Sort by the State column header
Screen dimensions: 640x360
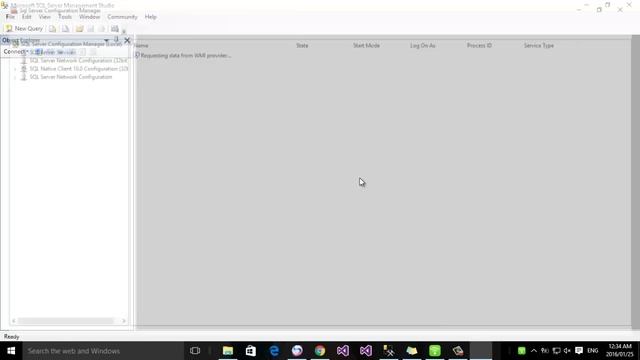pyautogui.click(x=302, y=45)
